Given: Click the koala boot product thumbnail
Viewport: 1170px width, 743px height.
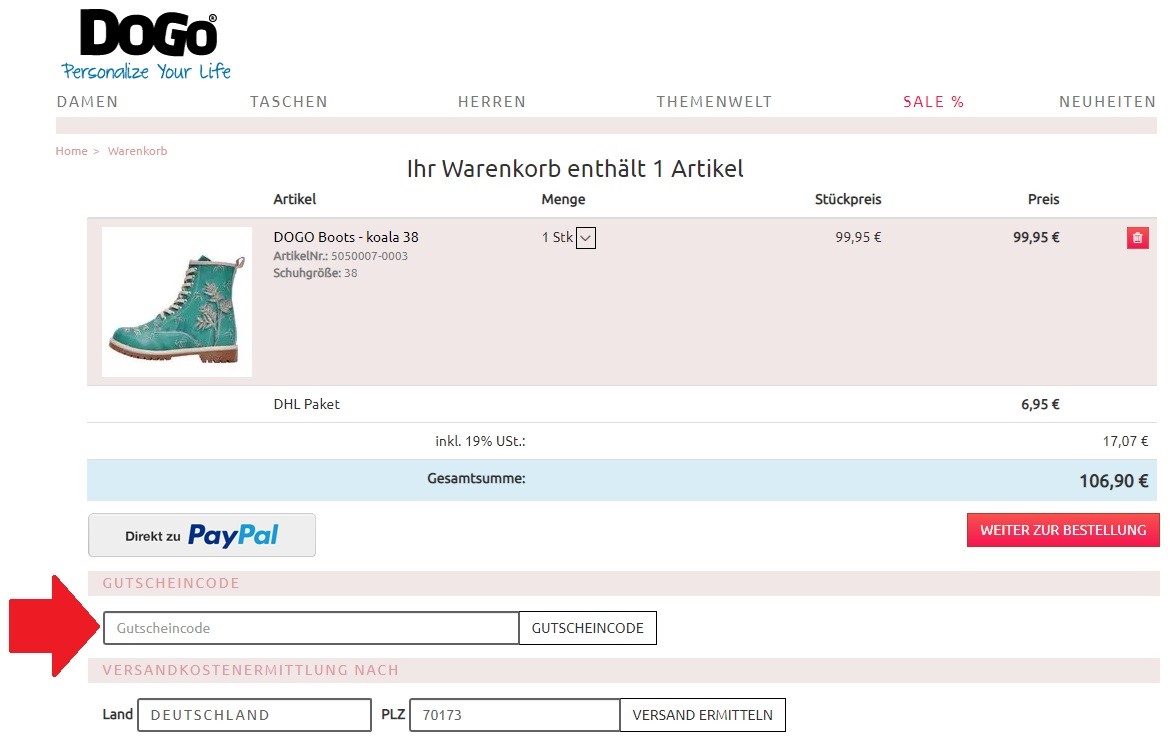Looking at the screenshot, I should coord(177,302).
